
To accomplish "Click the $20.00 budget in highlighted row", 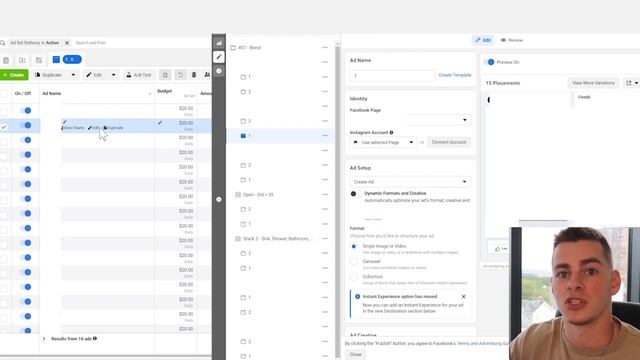I will coord(186,123).
